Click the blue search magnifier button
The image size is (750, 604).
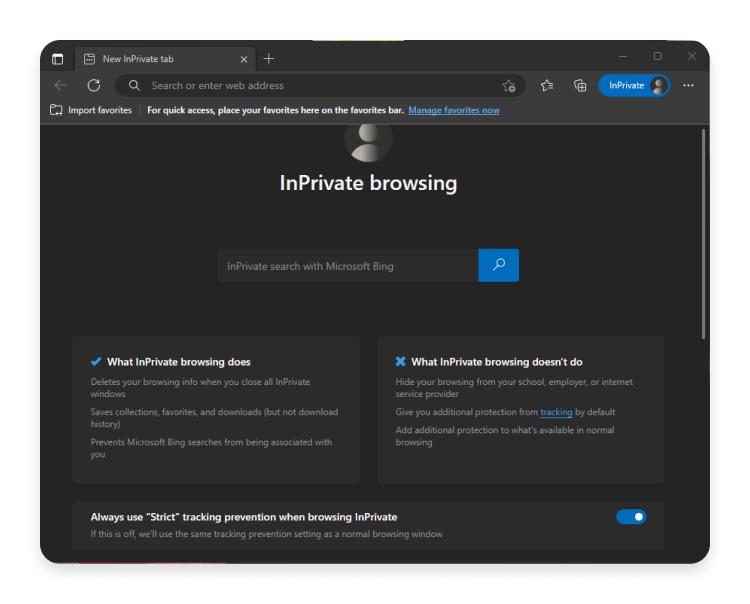pos(498,265)
